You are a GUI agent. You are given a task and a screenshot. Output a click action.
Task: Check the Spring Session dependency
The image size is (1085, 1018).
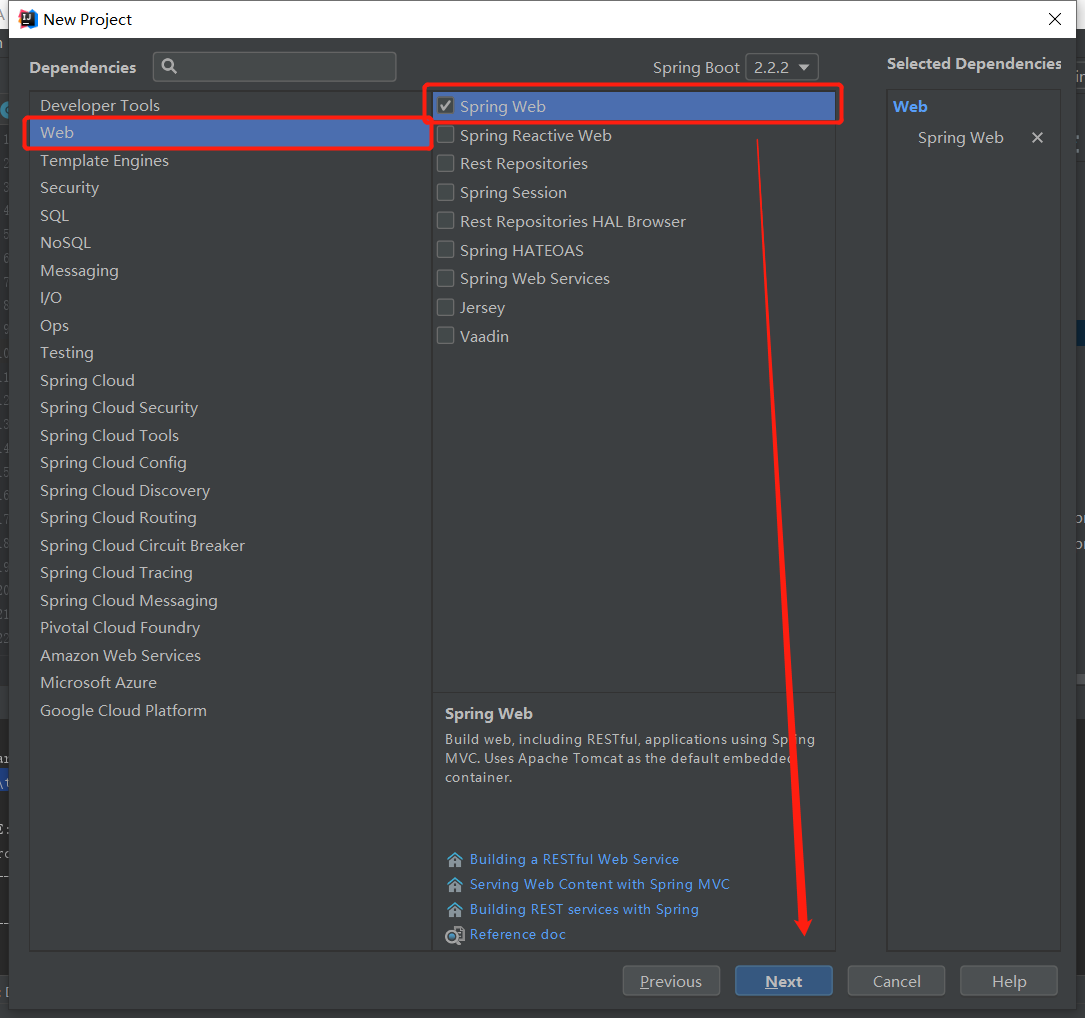pyautogui.click(x=446, y=192)
